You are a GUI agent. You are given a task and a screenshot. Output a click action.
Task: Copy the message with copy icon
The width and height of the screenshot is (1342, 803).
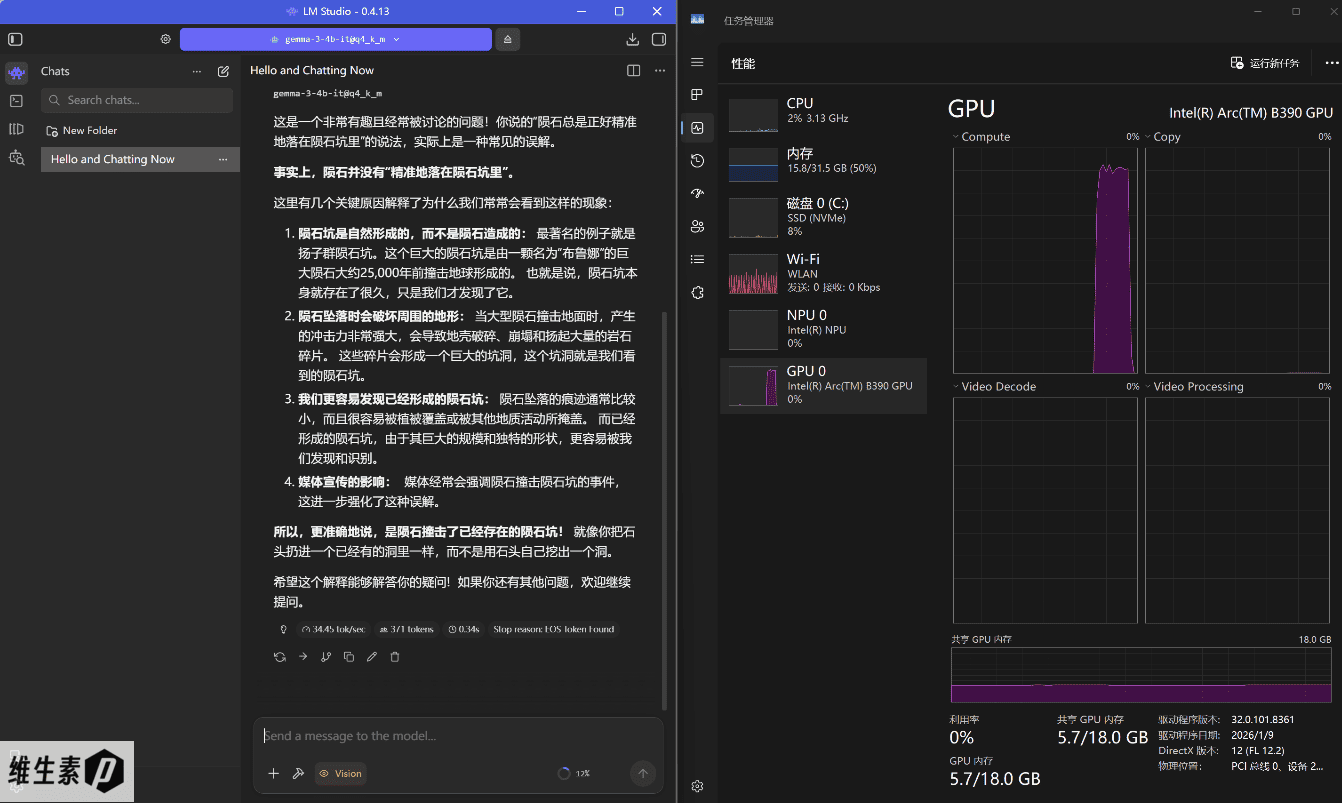point(349,657)
